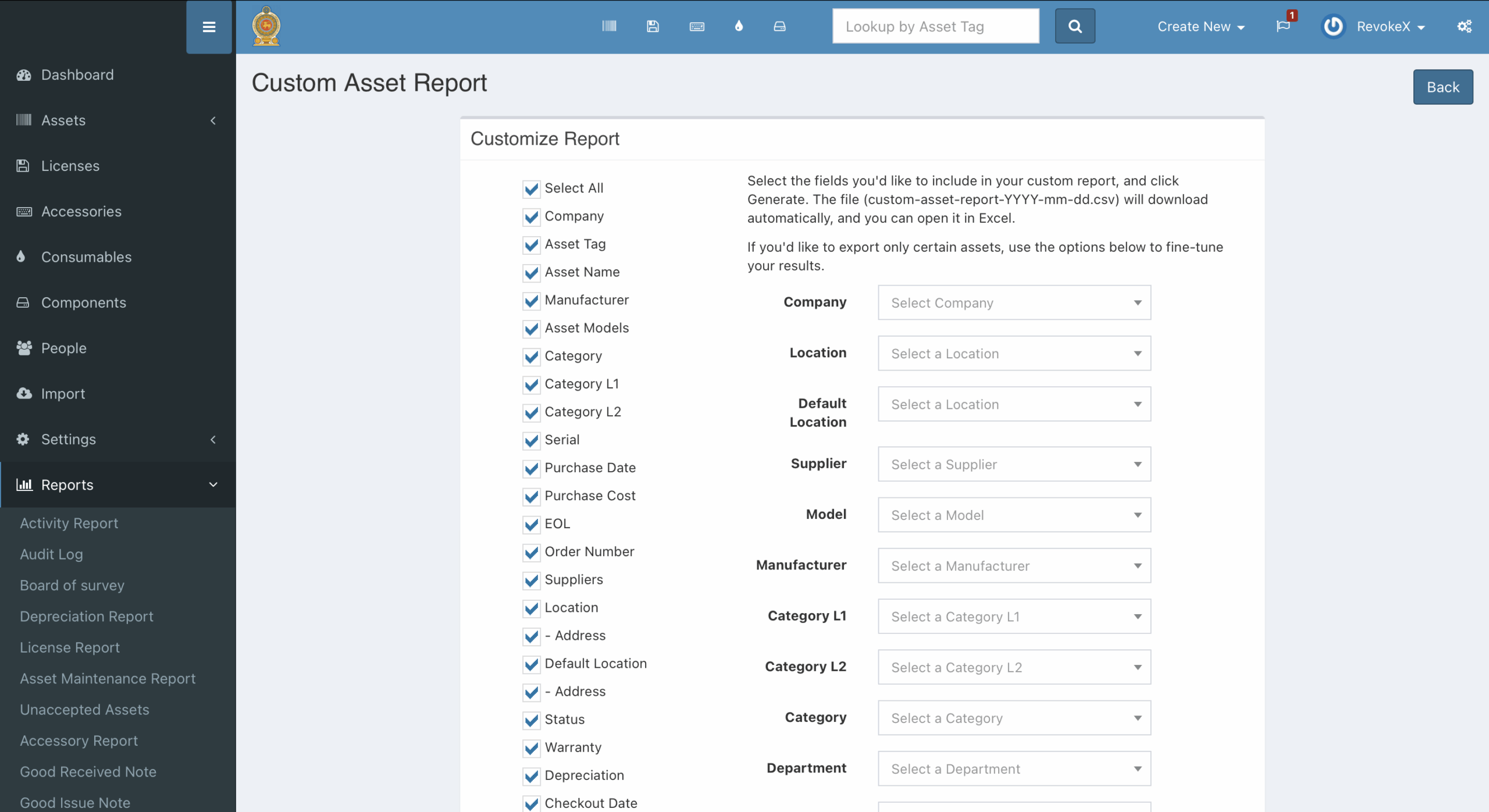The height and width of the screenshot is (812, 1489).
Task: Open Depreciation Report in sidebar
Action: click(x=87, y=617)
